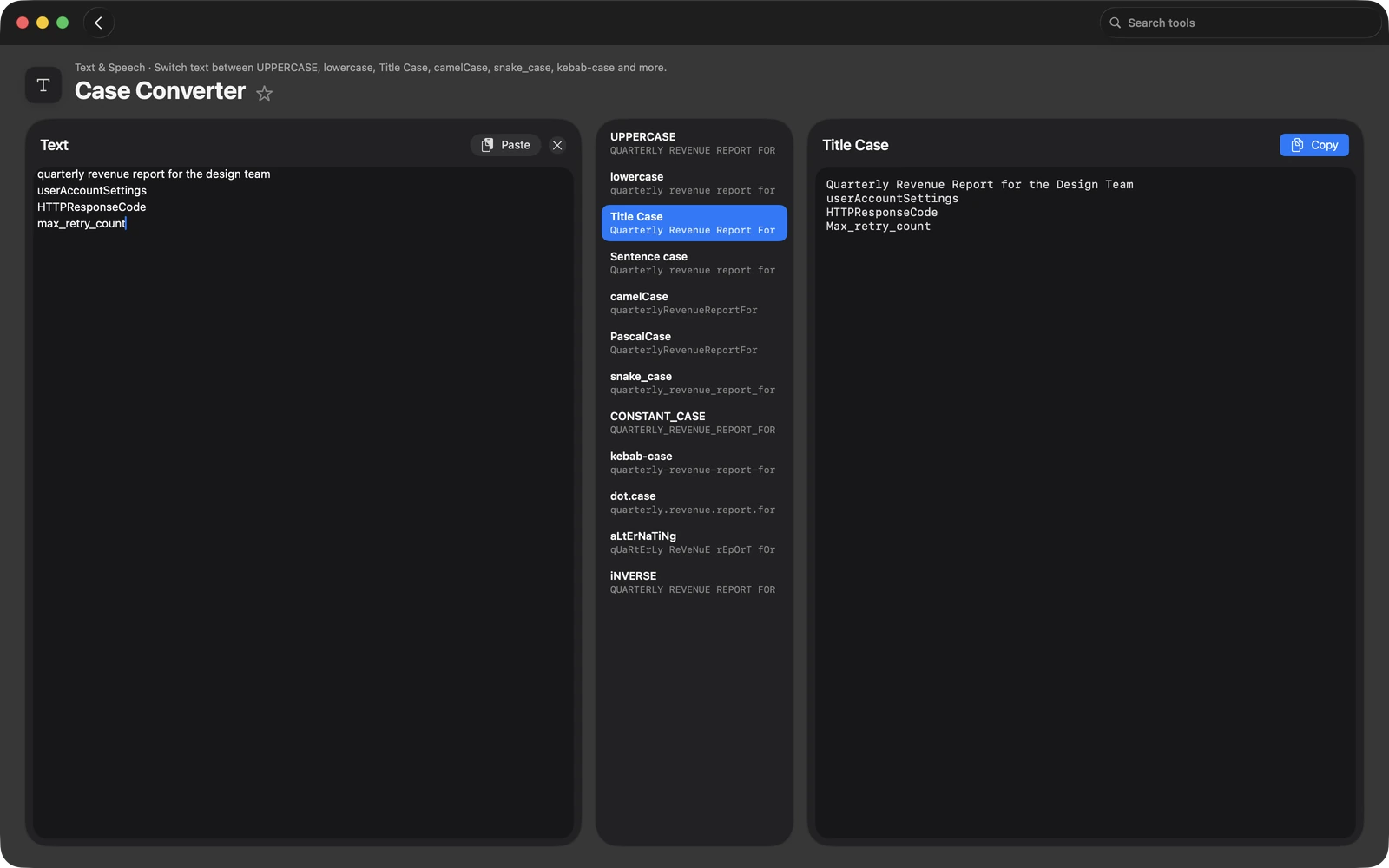Click the back arrow button
The width and height of the screenshot is (1389, 868).
click(x=99, y=23)
